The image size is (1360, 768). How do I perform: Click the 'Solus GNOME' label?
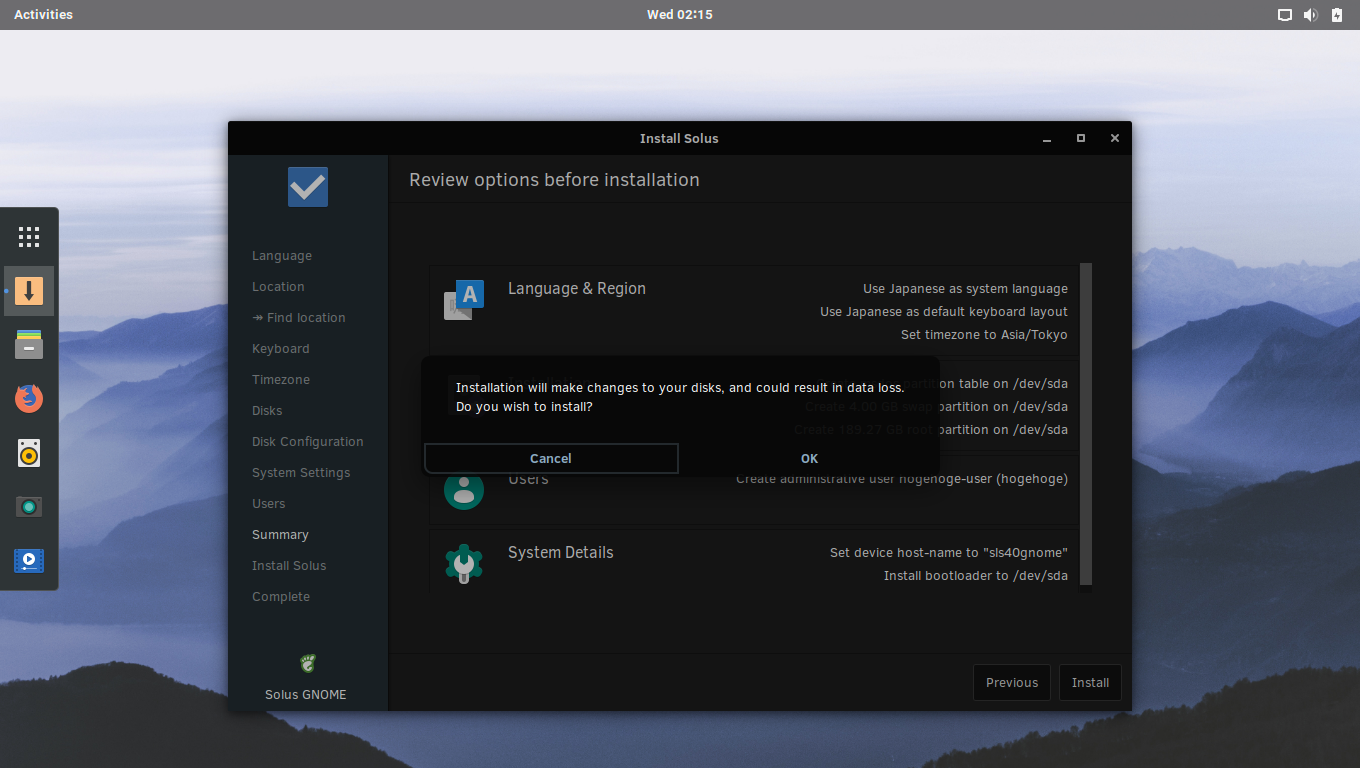point(306,695)
